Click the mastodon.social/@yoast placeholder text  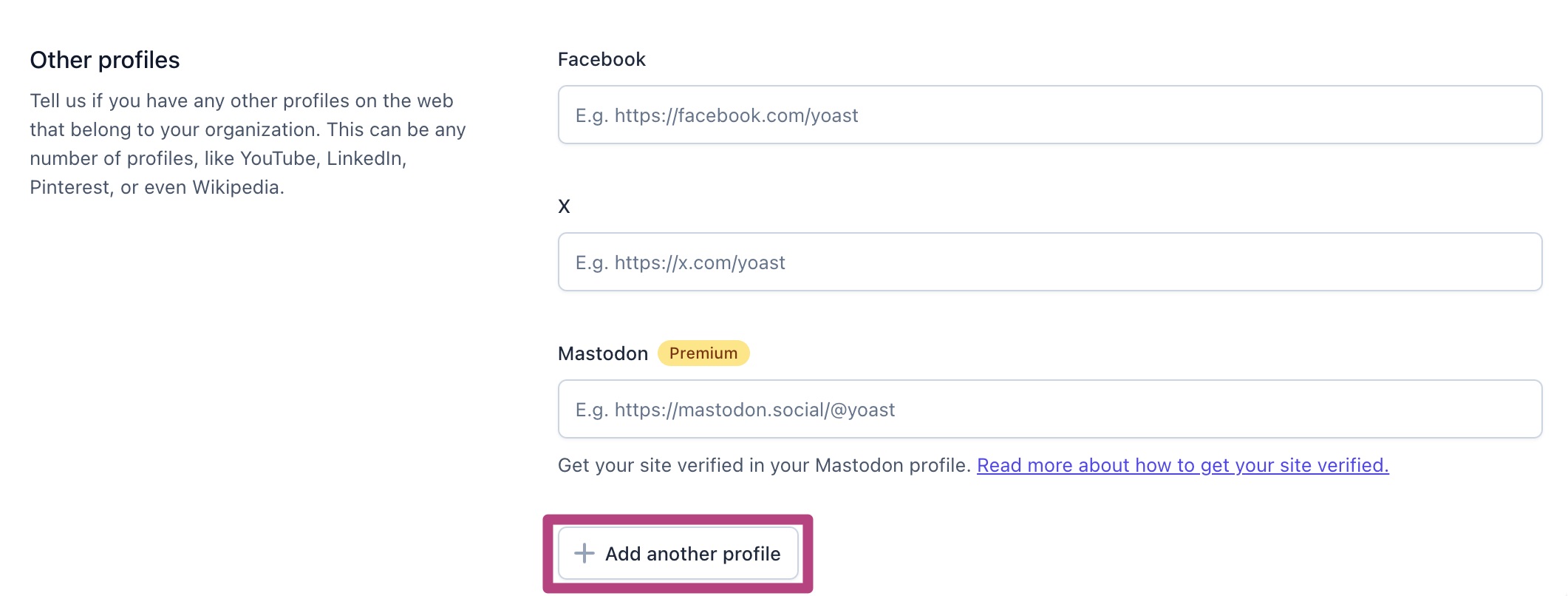735,410
